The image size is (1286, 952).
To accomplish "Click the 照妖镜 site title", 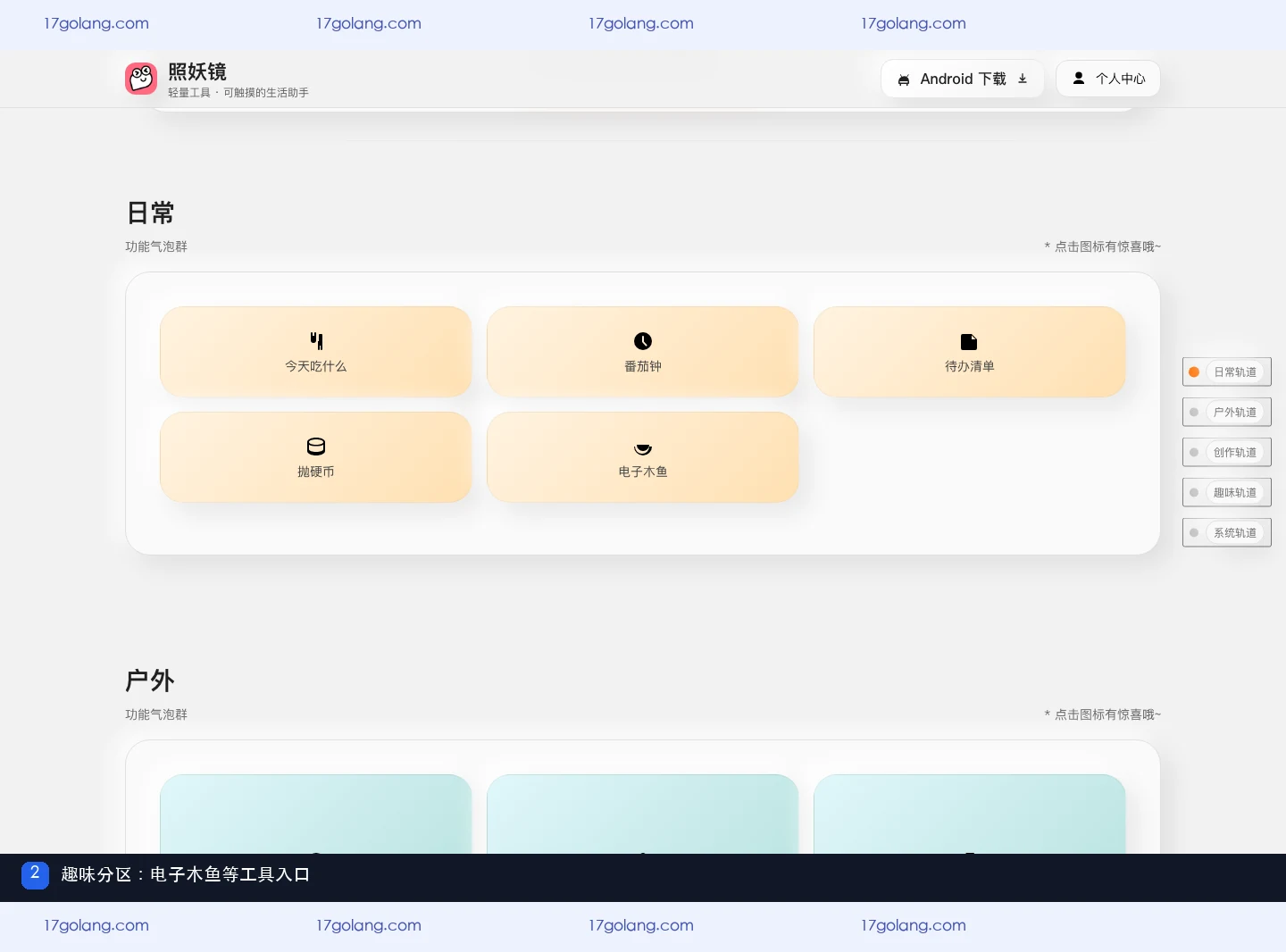I will 197,71.
